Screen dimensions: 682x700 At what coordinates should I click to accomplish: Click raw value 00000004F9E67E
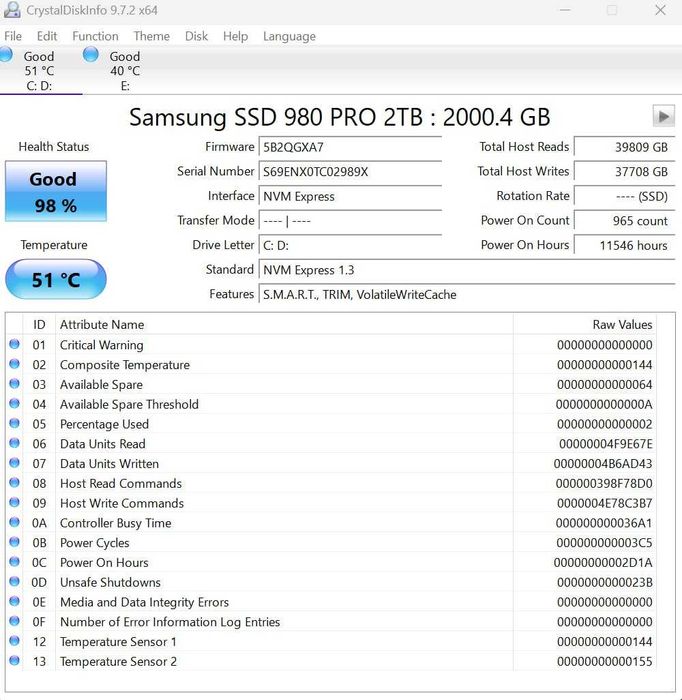[x=606, y=444]
